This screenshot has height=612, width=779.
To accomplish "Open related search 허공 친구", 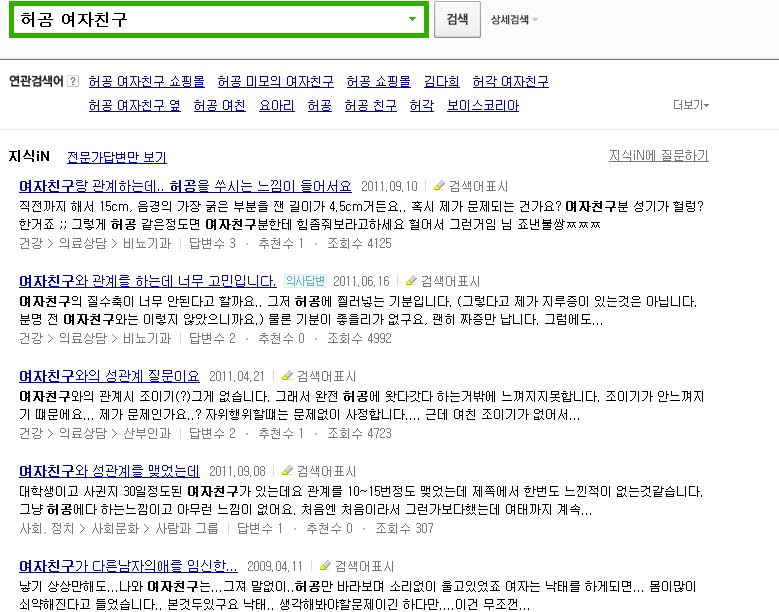I will (371, 105).
